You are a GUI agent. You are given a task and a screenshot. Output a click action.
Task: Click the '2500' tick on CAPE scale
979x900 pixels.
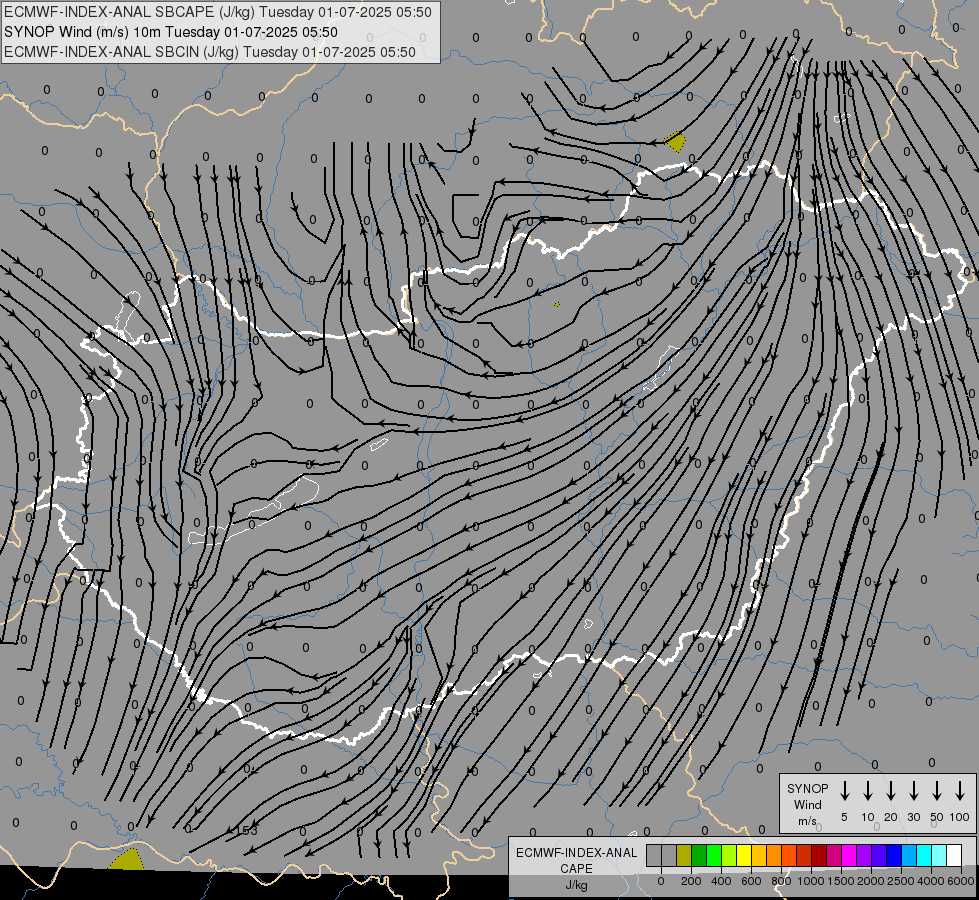[x=901, y=881]
